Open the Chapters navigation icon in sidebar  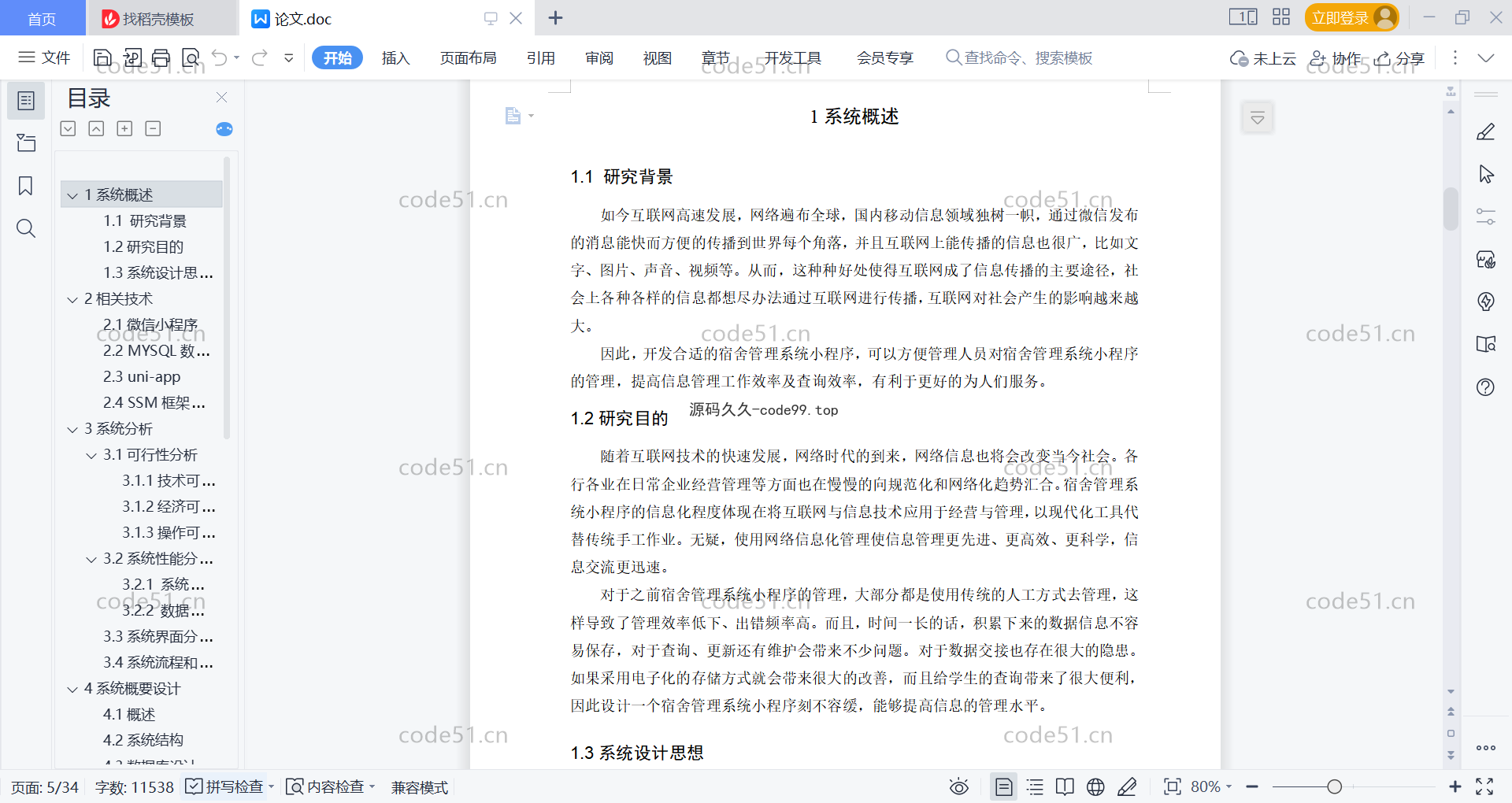(26, 142)
